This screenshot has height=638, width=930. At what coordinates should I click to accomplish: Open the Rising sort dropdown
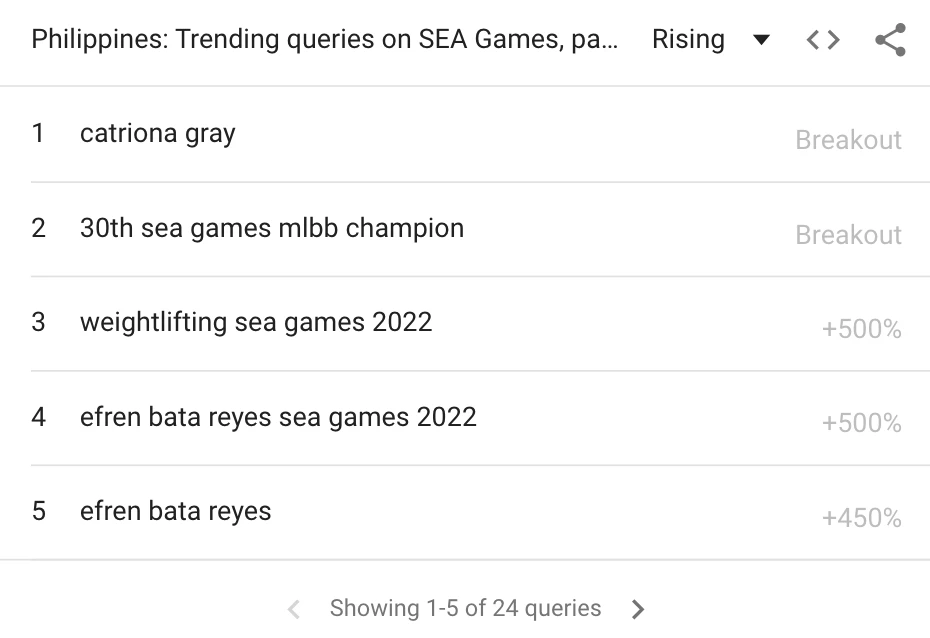pos(710,40)
